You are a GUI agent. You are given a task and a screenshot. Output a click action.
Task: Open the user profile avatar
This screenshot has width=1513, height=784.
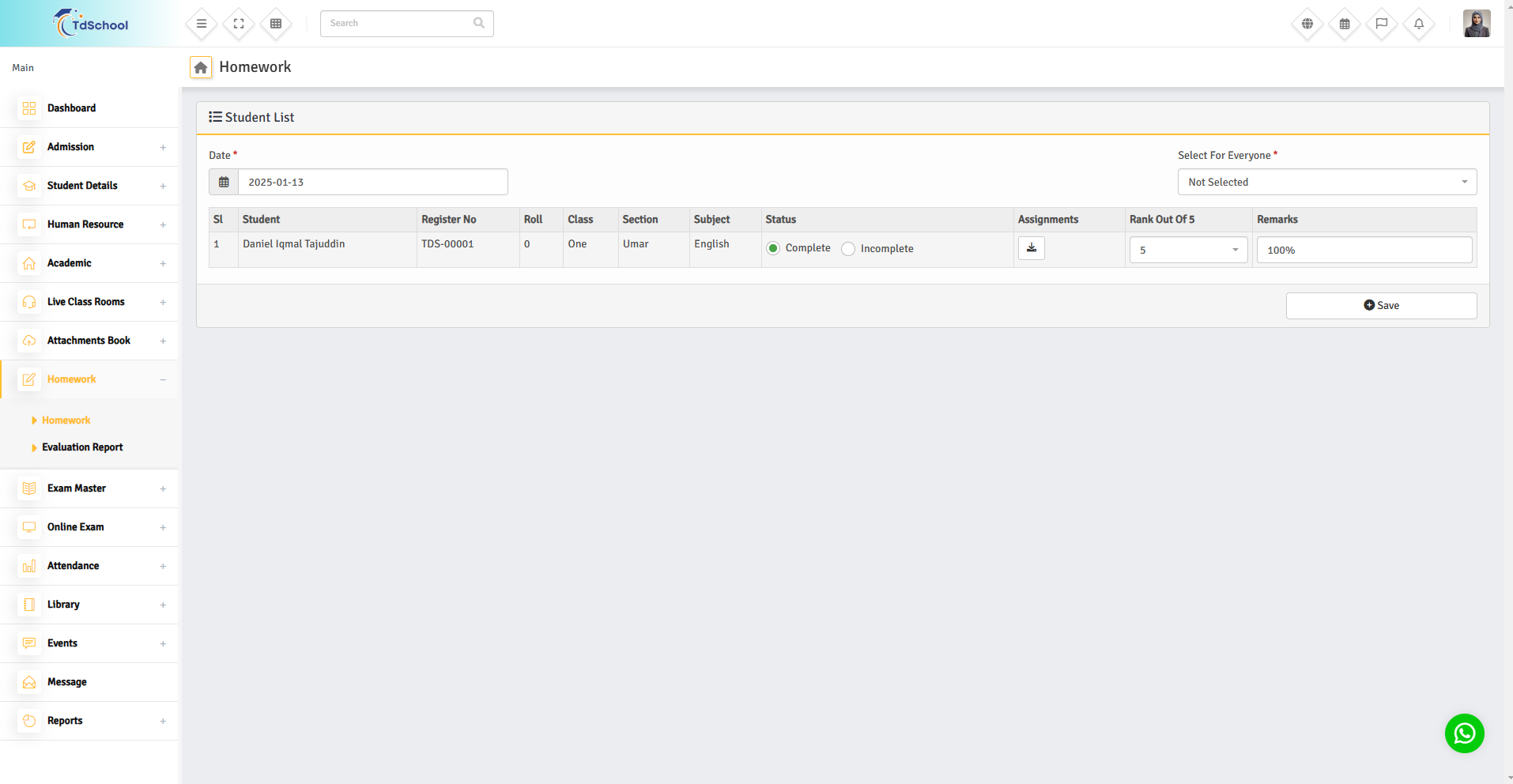pyautogui.click(x=1476, y=24)
